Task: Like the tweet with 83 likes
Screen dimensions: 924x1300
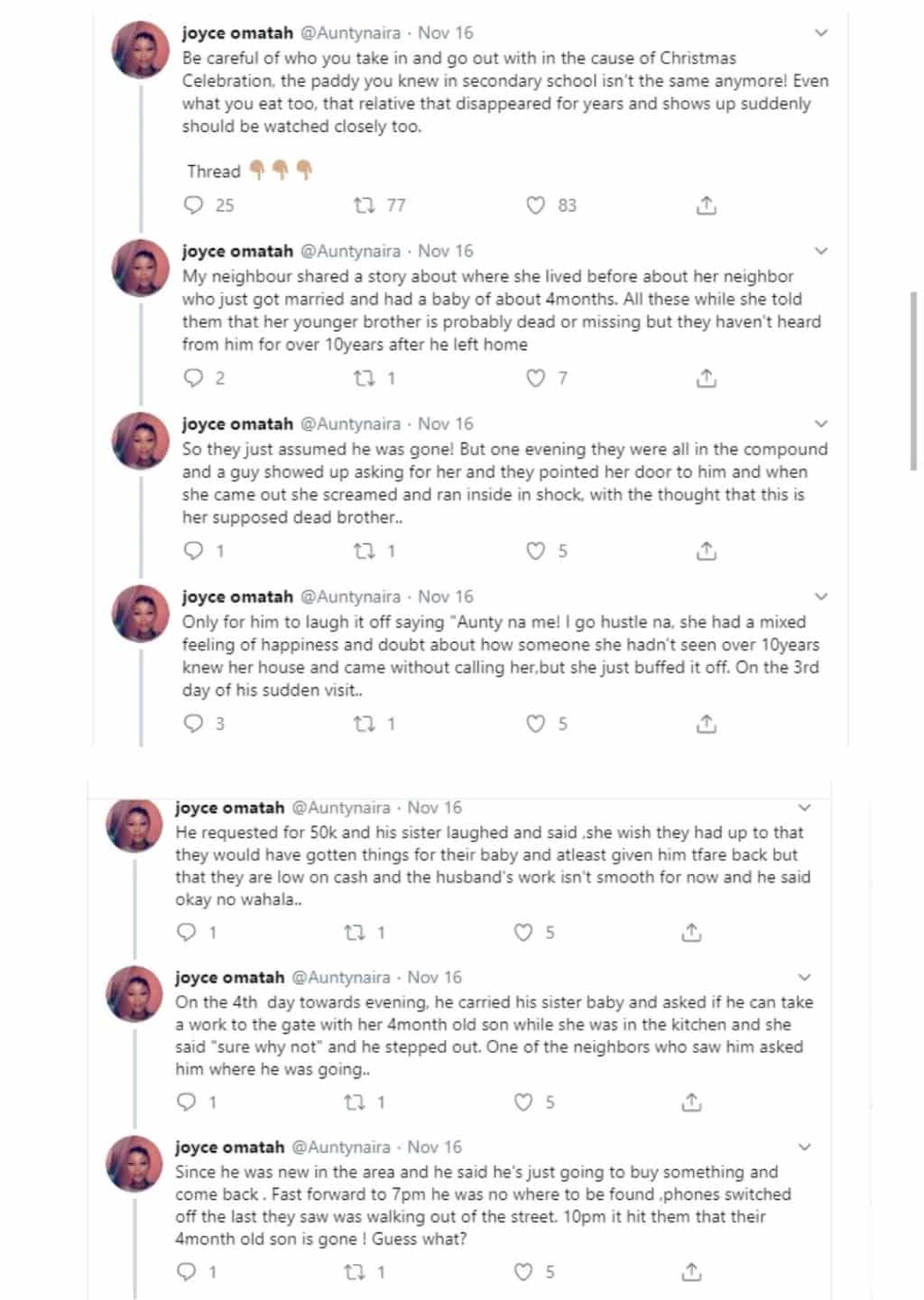Action: pos(536,206)
